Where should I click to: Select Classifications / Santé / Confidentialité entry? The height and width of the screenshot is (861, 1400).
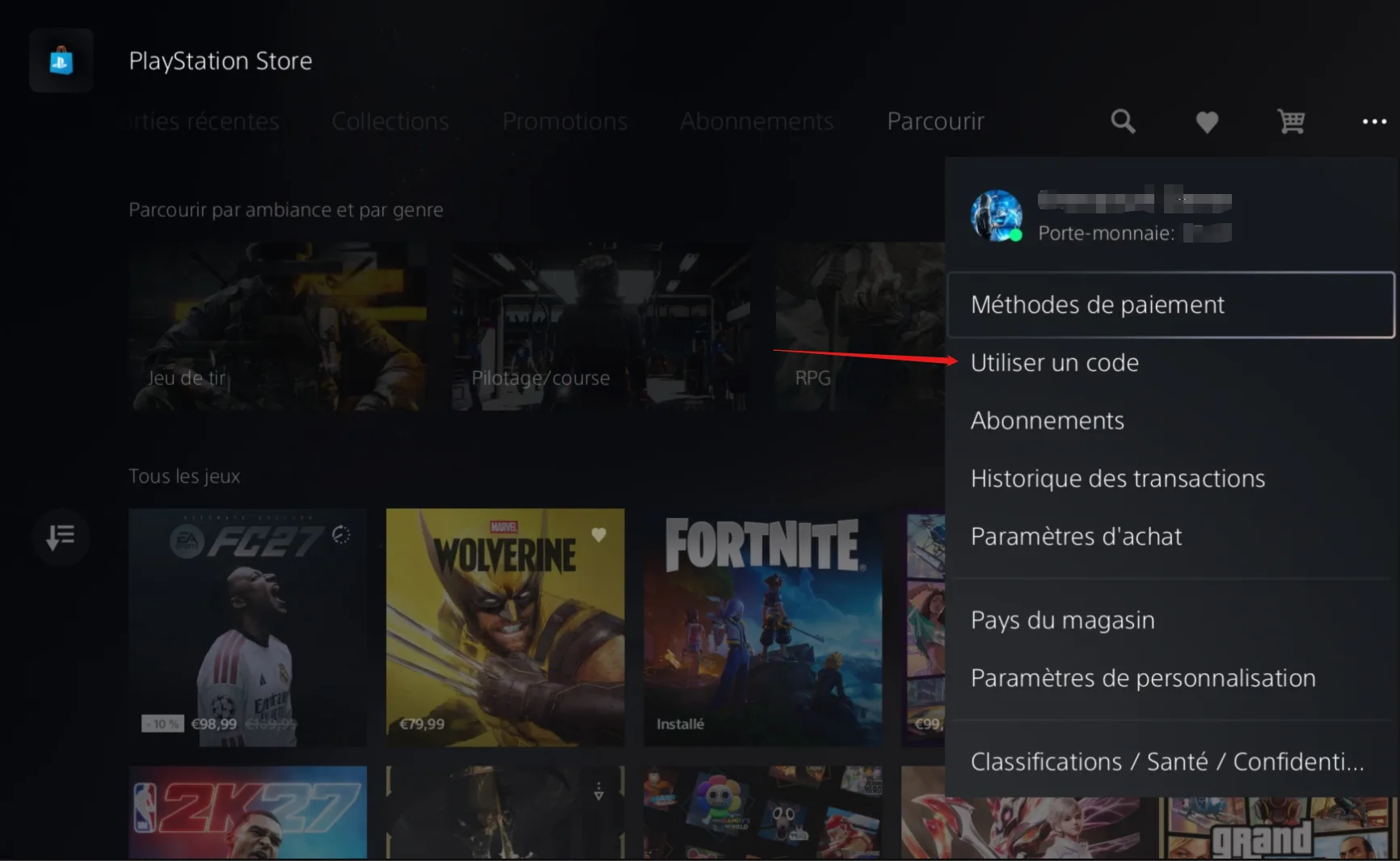coord(1170,762)
